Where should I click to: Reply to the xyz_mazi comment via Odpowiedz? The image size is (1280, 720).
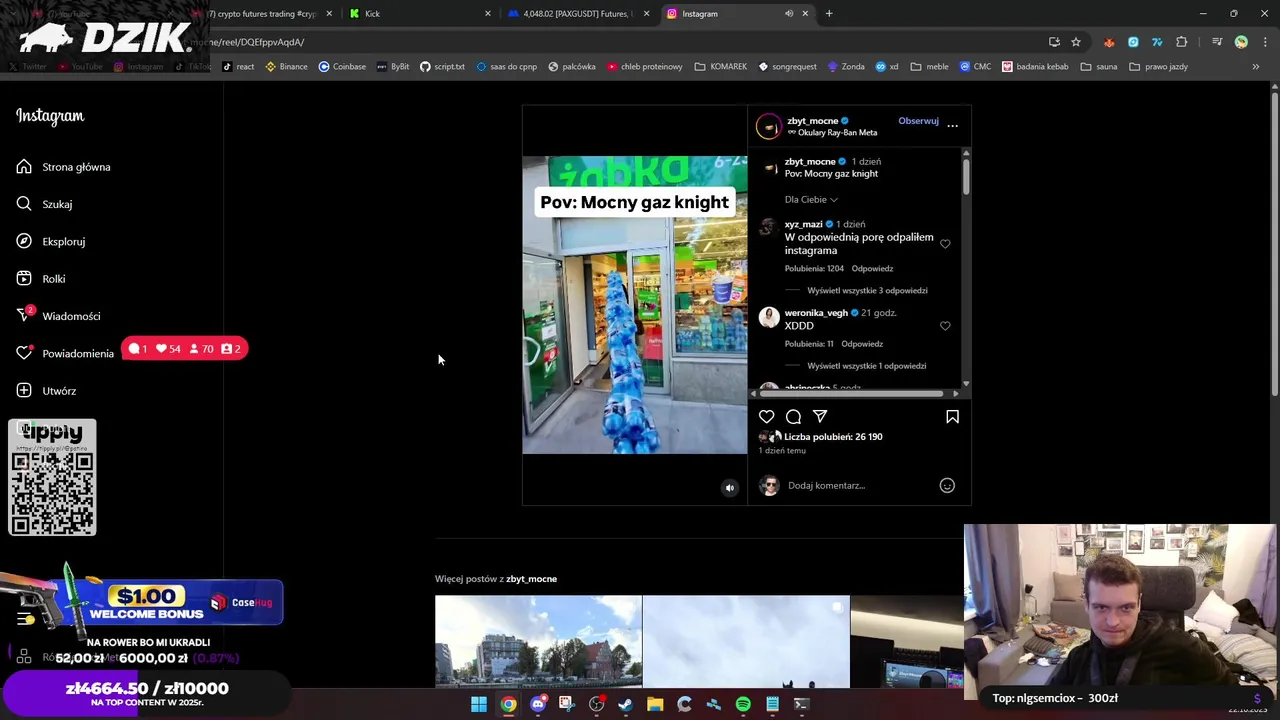pos(872,269)
